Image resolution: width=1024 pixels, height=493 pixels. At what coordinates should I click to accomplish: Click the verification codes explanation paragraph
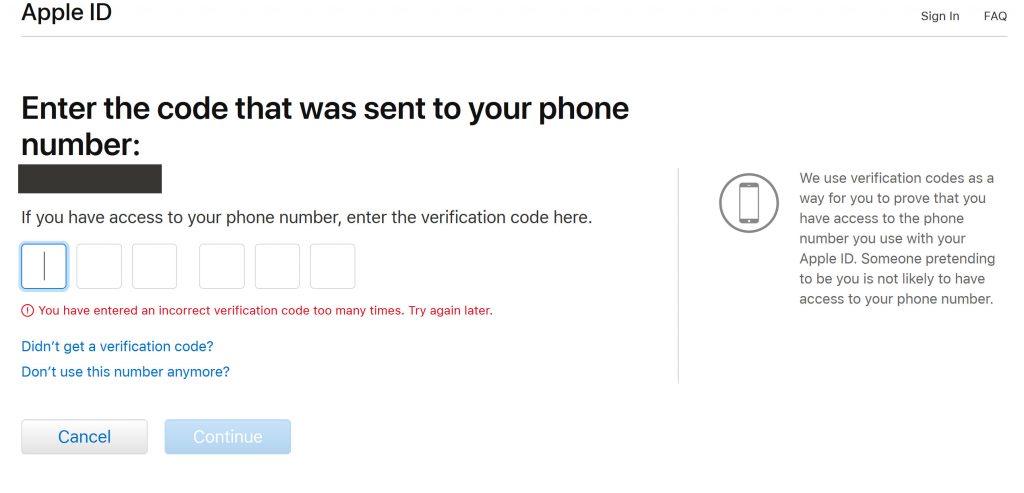point(897,238)
